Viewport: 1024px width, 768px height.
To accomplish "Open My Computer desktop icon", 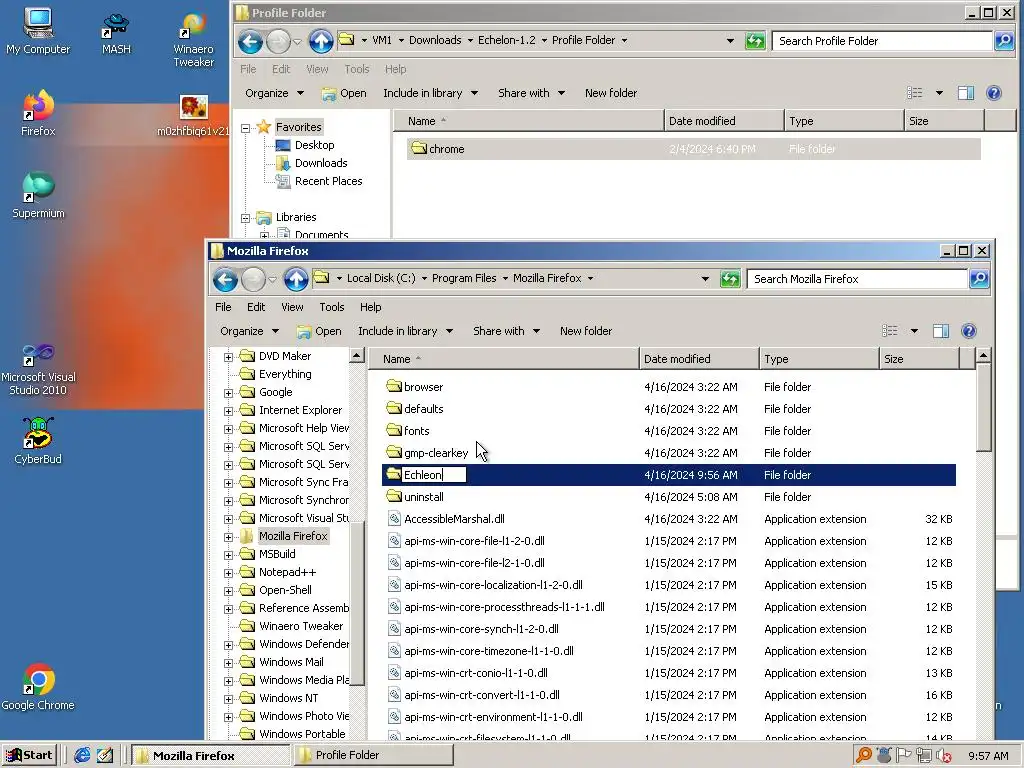I will [x=38, y=31].
